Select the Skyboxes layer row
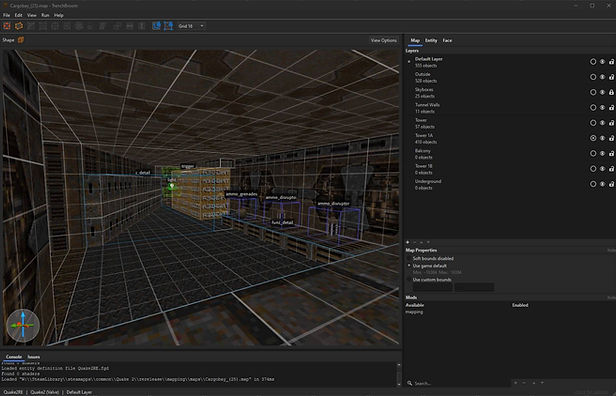The height and width of the screenshot is (396, 616). coord(510,92)
